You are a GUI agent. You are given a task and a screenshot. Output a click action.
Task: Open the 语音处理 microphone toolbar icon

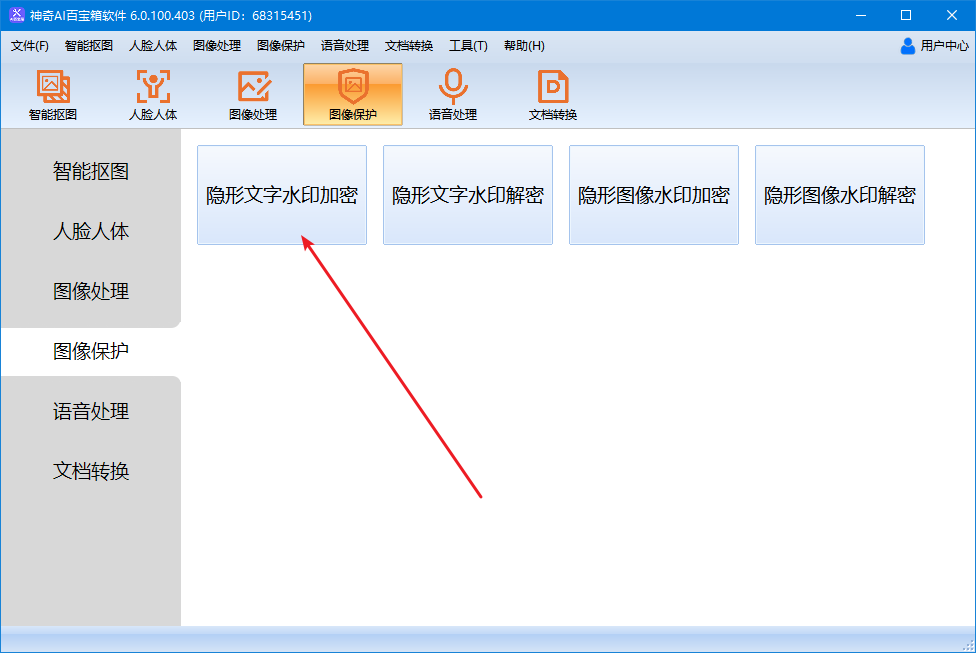click(453, 95)
